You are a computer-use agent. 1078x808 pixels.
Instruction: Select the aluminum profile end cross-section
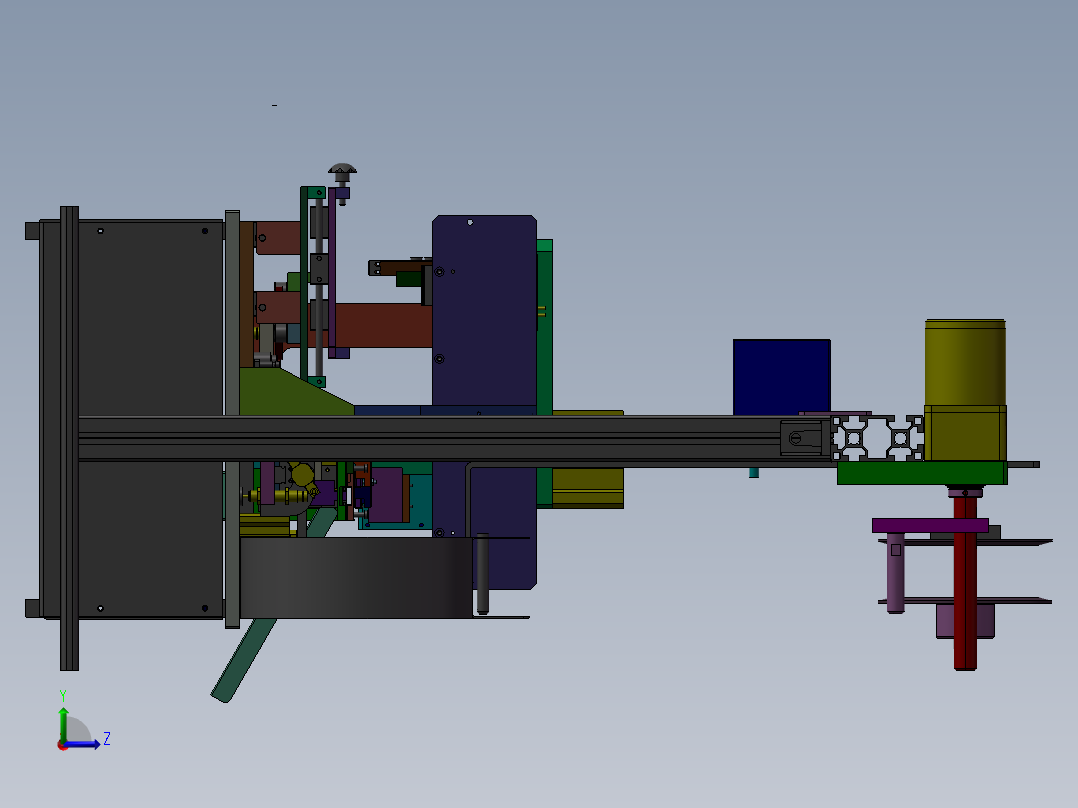tap(877, 438)
